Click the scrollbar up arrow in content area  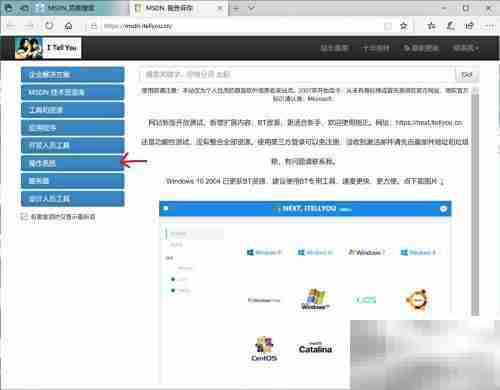click(x=475, y=90)
